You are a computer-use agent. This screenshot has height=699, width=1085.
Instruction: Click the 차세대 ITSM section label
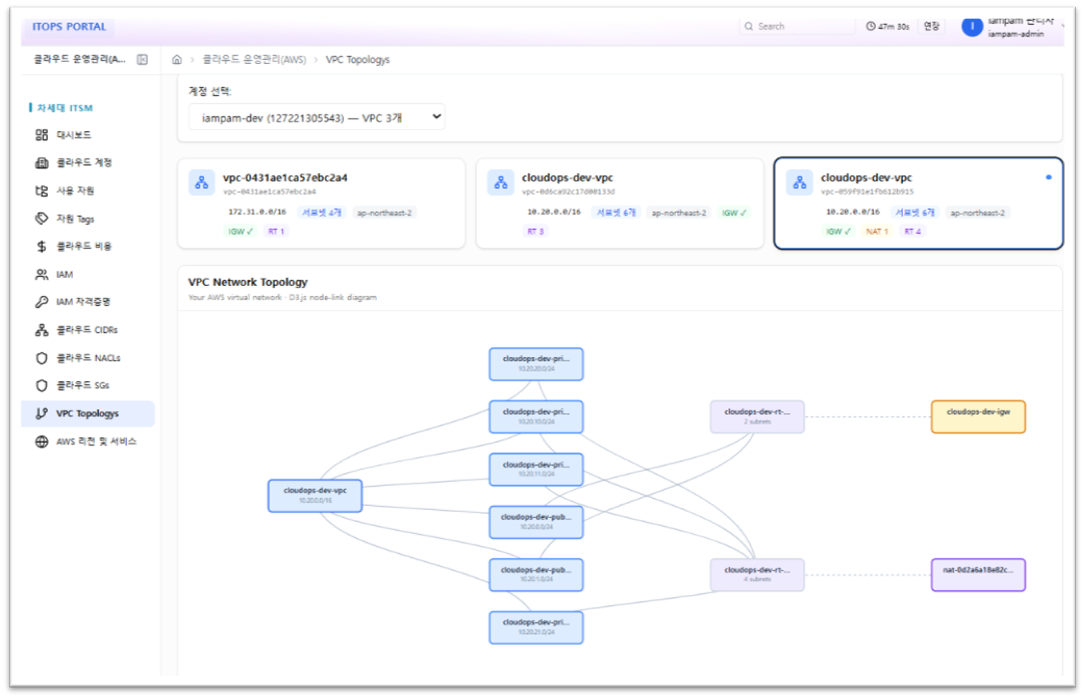coord(64,108)
